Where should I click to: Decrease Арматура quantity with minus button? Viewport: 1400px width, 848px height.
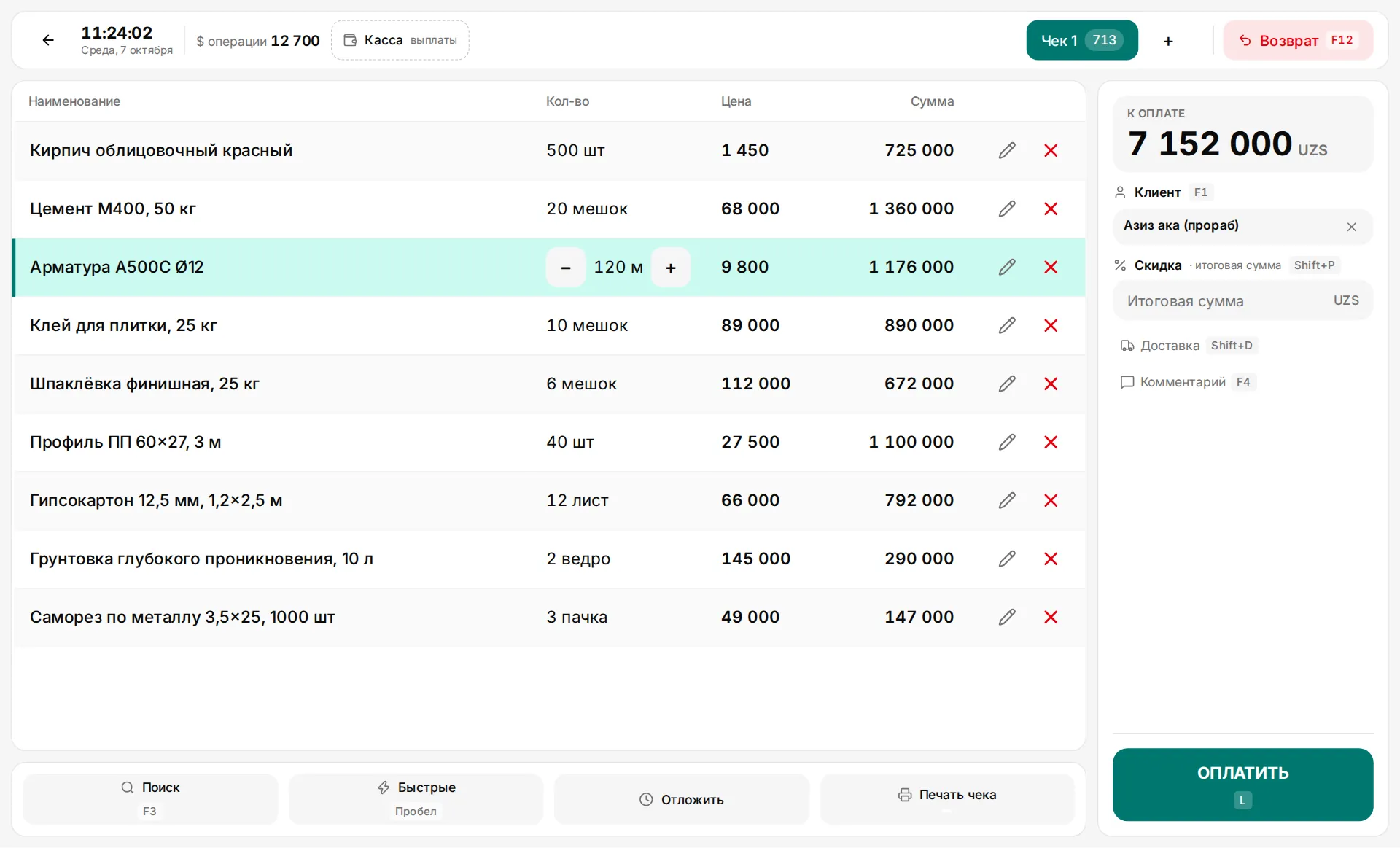(566, 267)
